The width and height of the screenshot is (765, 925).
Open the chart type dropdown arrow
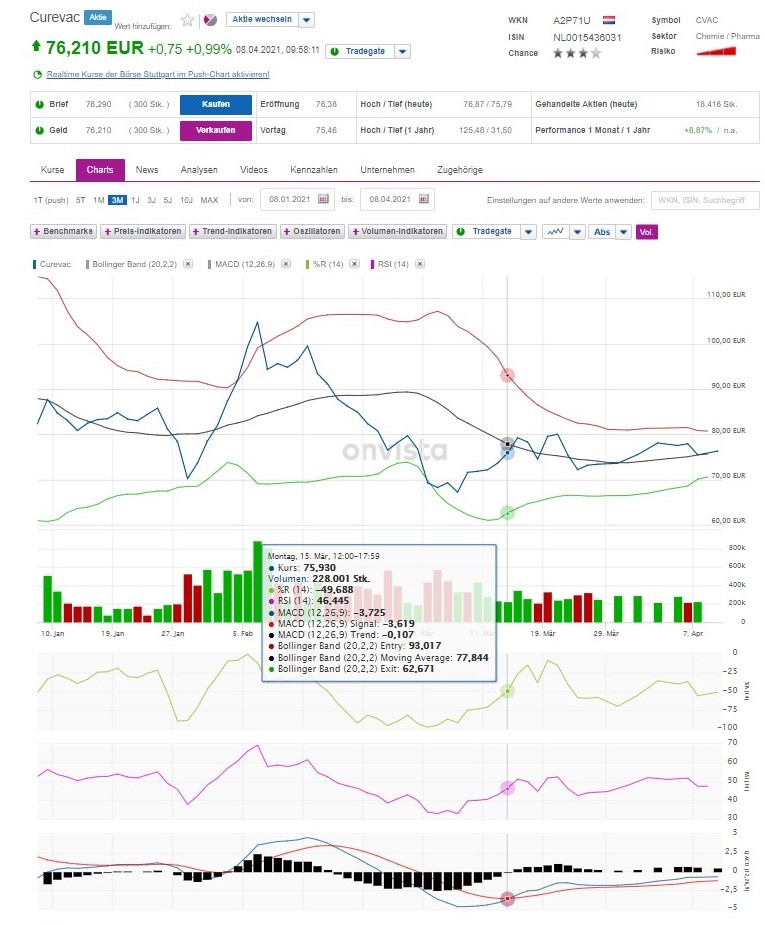[577, 232]
